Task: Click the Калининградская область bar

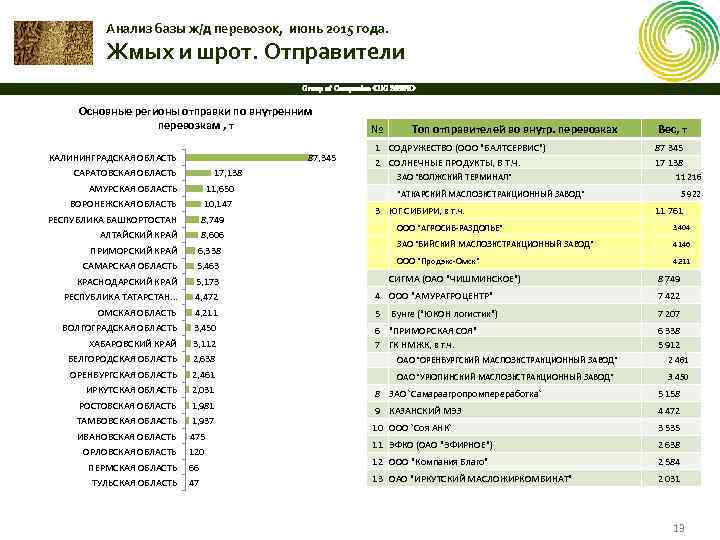Action: [x=247, y=158]
